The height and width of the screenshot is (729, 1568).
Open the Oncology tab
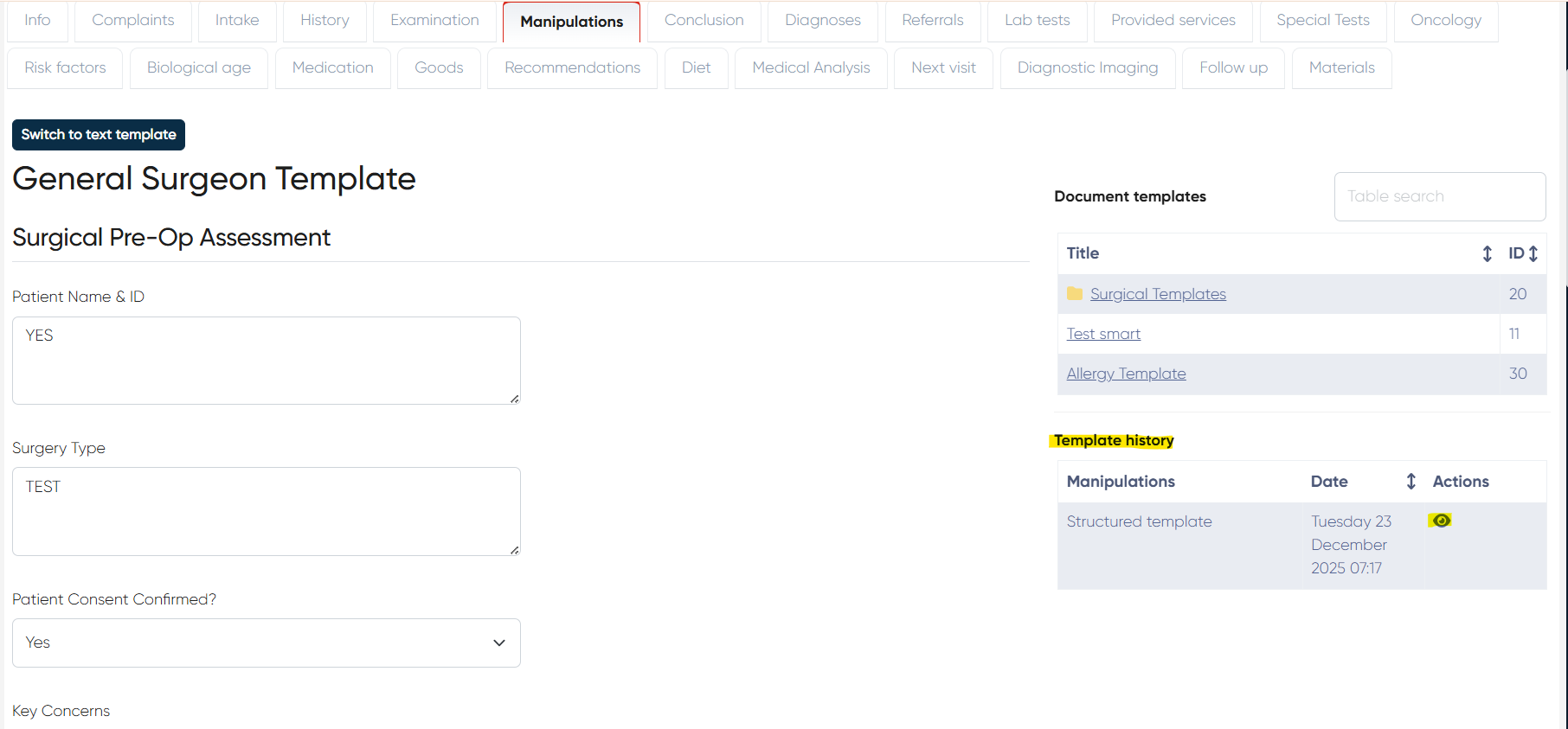[x=1445, y=21]
